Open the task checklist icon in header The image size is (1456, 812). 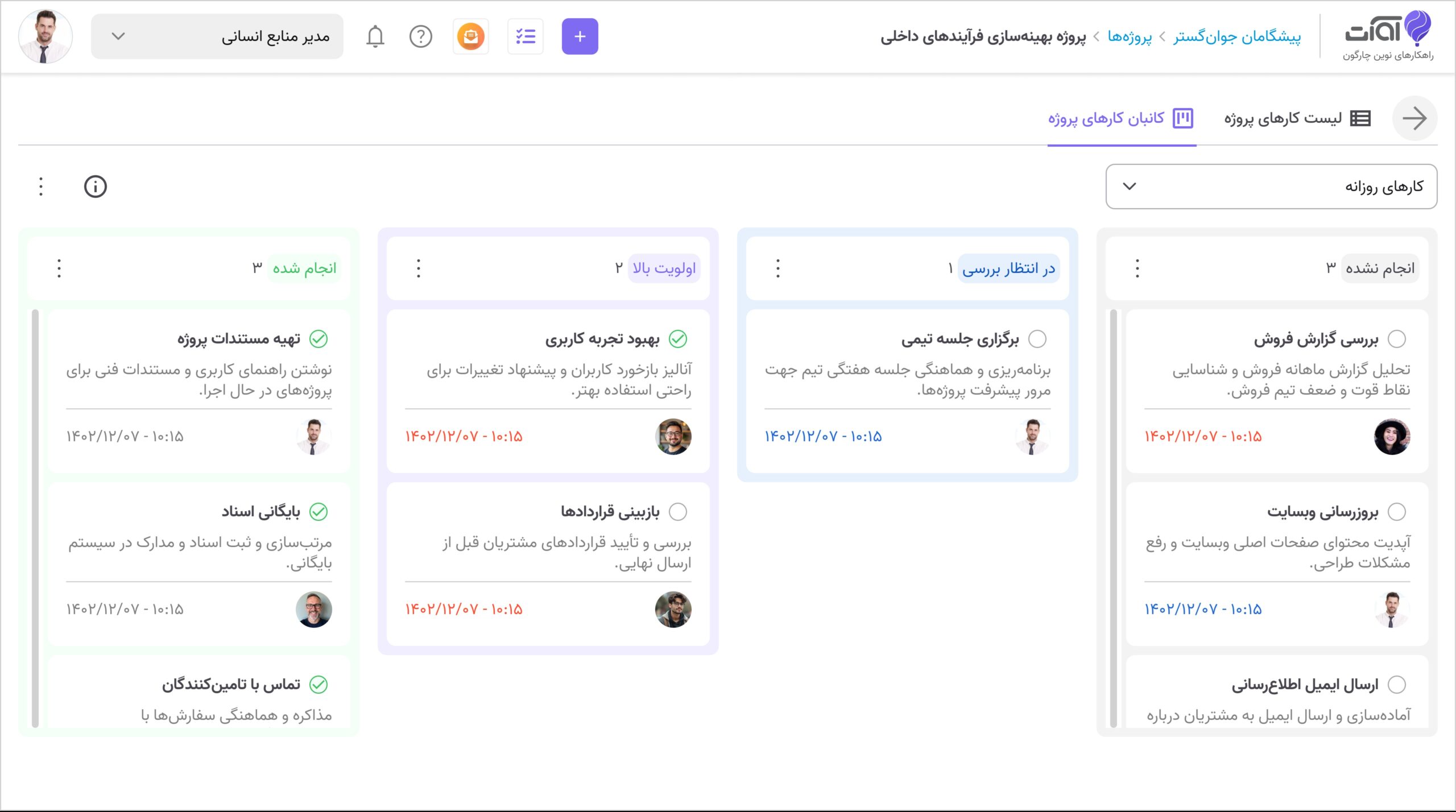tap(525, 36)
